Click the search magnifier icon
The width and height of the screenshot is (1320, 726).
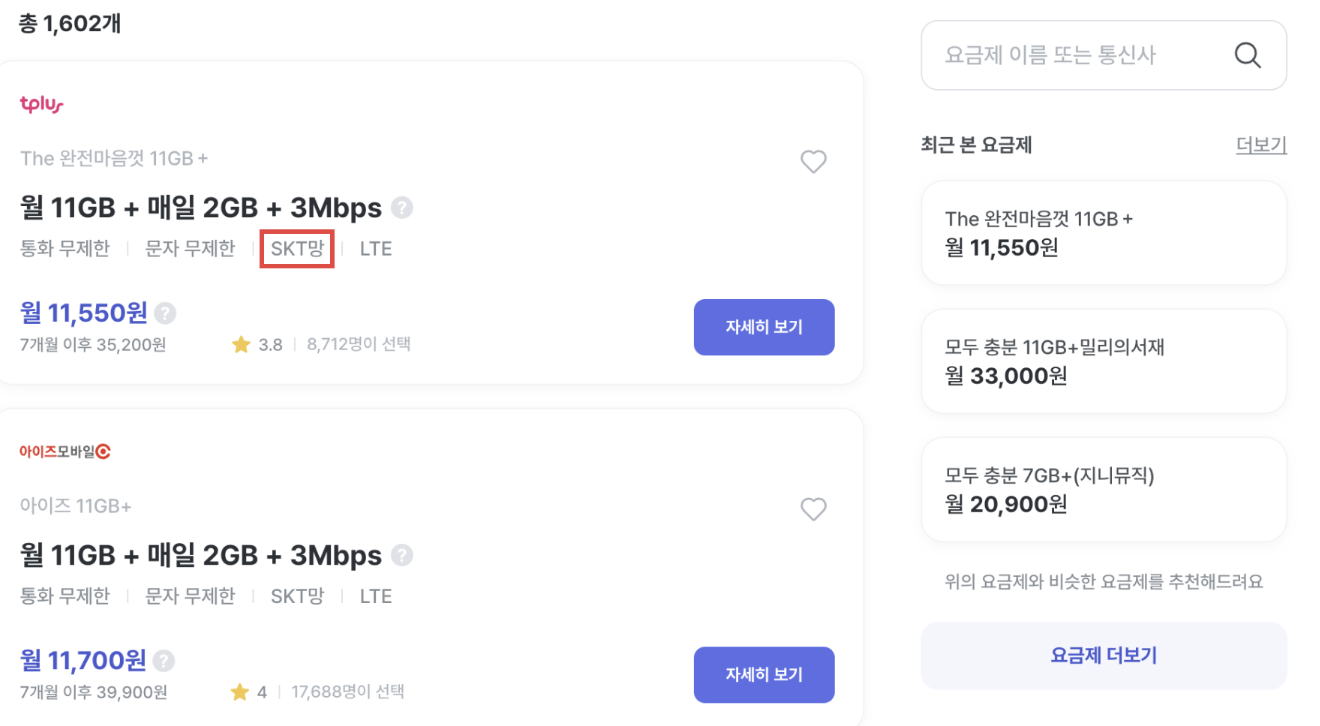[1247, 55]
